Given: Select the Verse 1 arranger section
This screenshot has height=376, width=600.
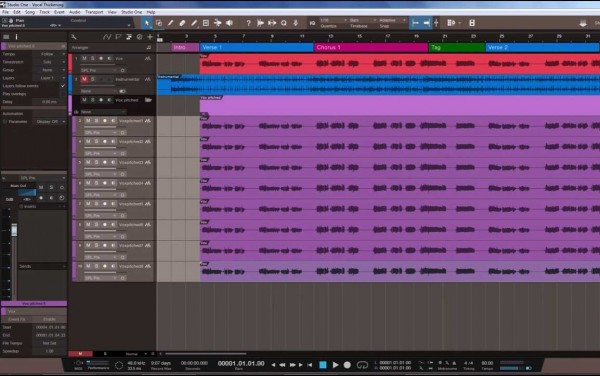Looking at the screenshot, I should click(x=257, y=47).
